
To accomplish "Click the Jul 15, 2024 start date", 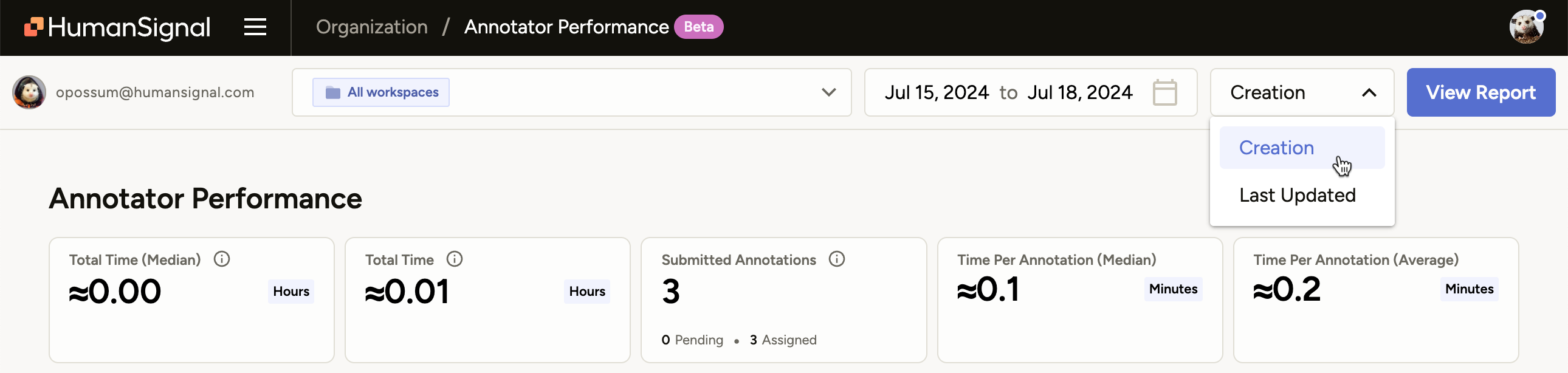I will pos(936,92).
